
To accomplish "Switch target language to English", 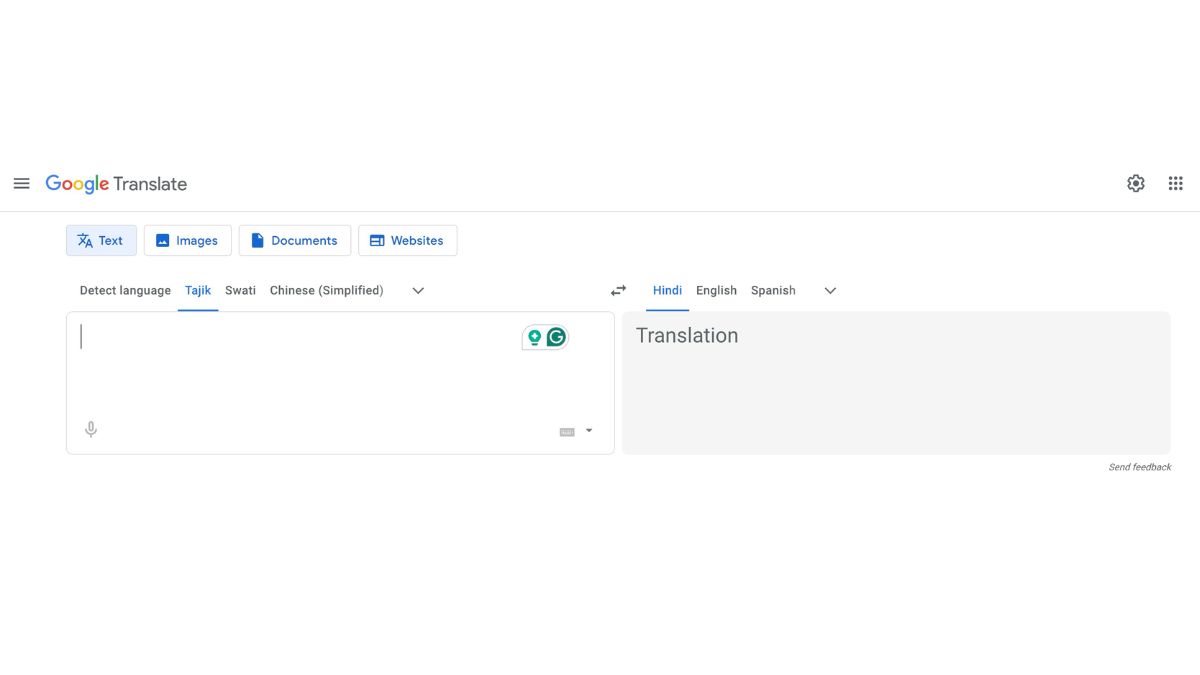I will (x=716, y=290).
